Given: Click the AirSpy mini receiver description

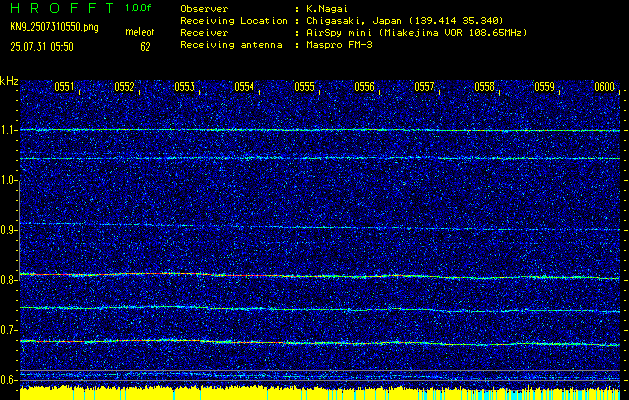Looking at the screenshot, I should 416,33.
